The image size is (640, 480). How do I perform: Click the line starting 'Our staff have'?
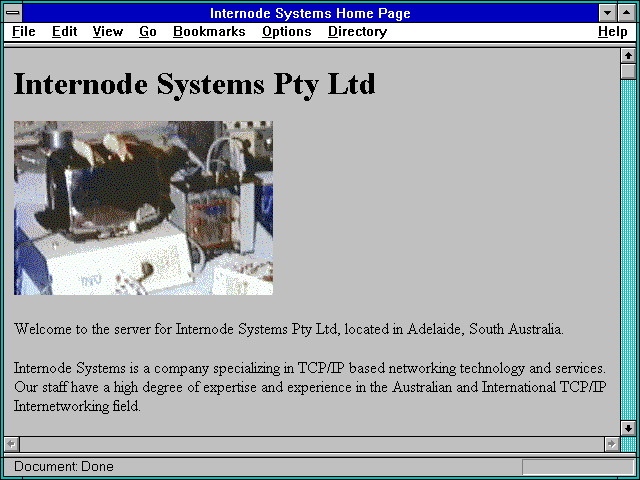[310, 387]
